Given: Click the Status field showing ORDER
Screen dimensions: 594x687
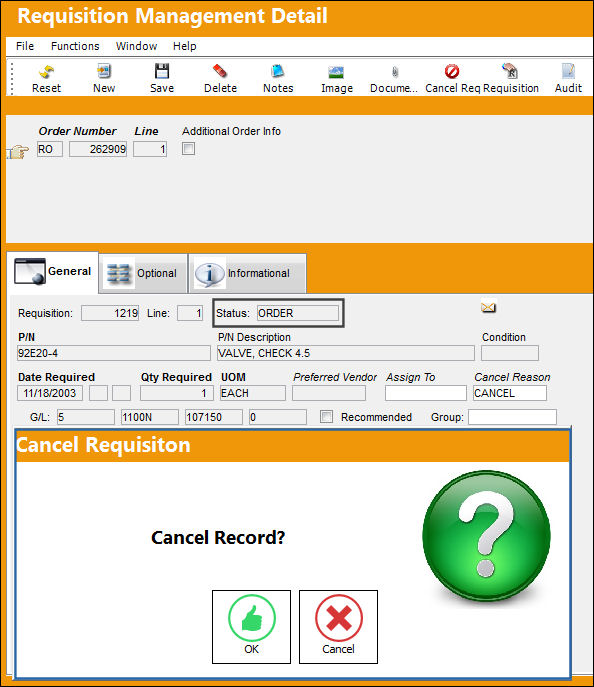Looking at the screenshot, I should click(298, 313).
